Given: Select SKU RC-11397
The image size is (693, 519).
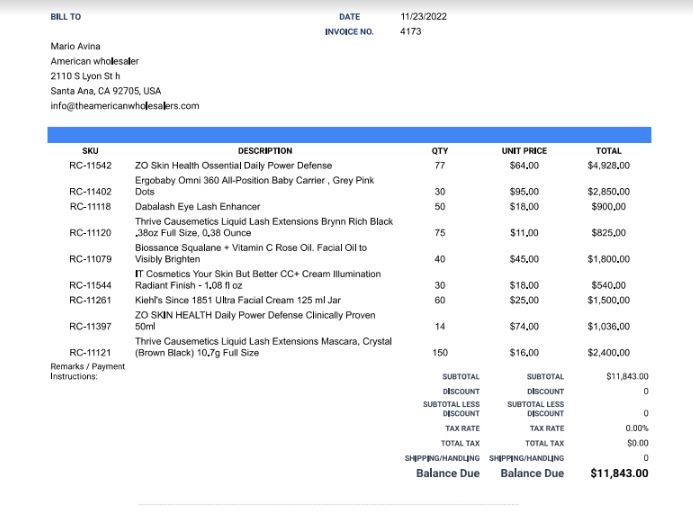Looking at the screenshot, I should click(x=90, y=327).
